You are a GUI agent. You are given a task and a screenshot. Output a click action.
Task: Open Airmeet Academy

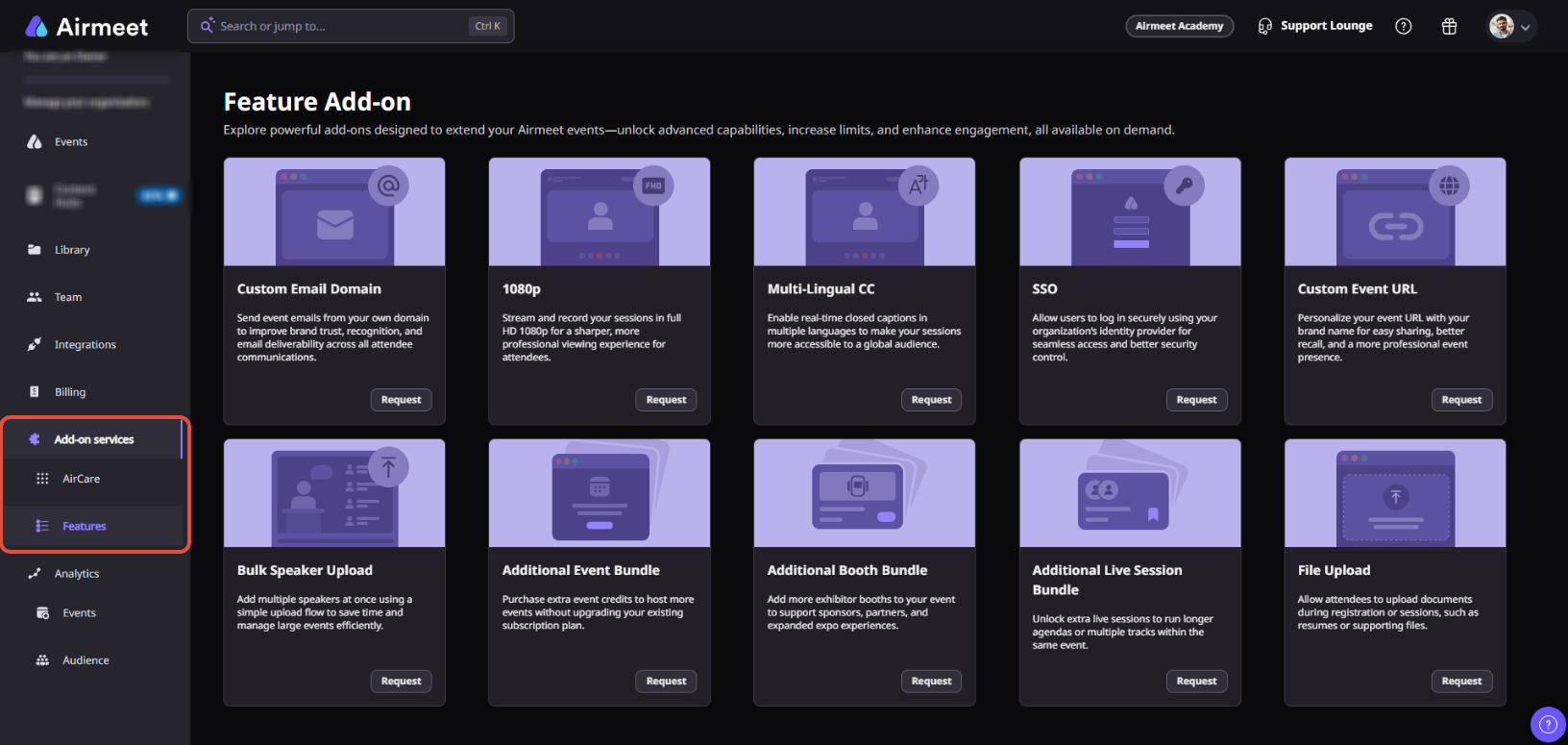[1180, 26]
